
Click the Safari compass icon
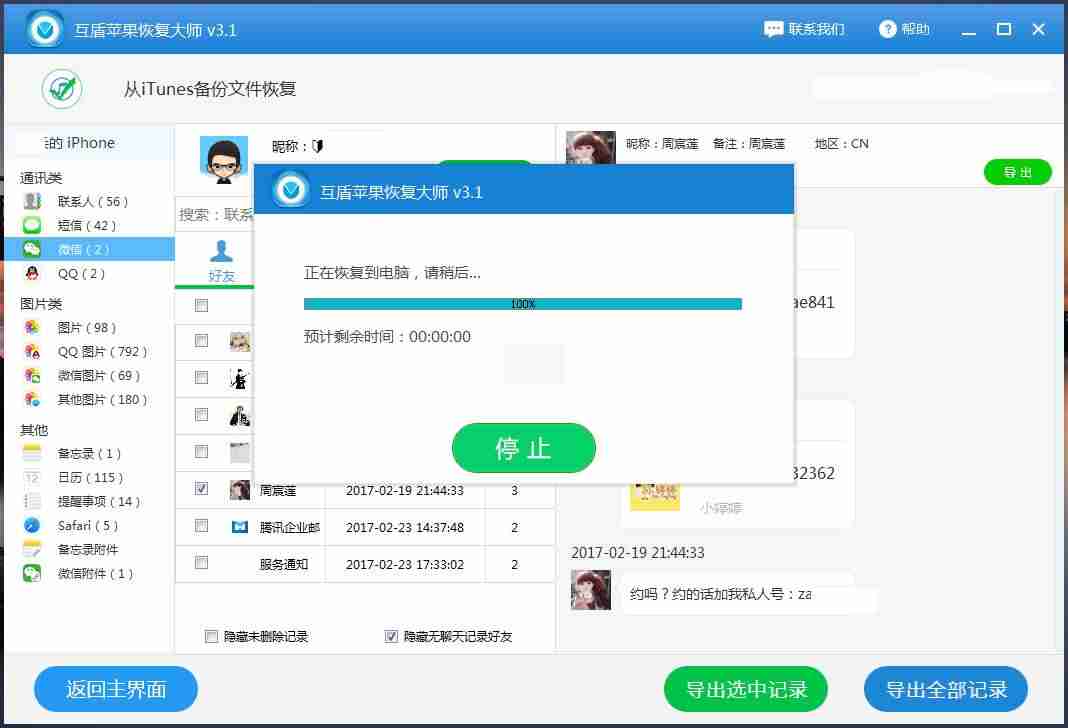(32, 525)
